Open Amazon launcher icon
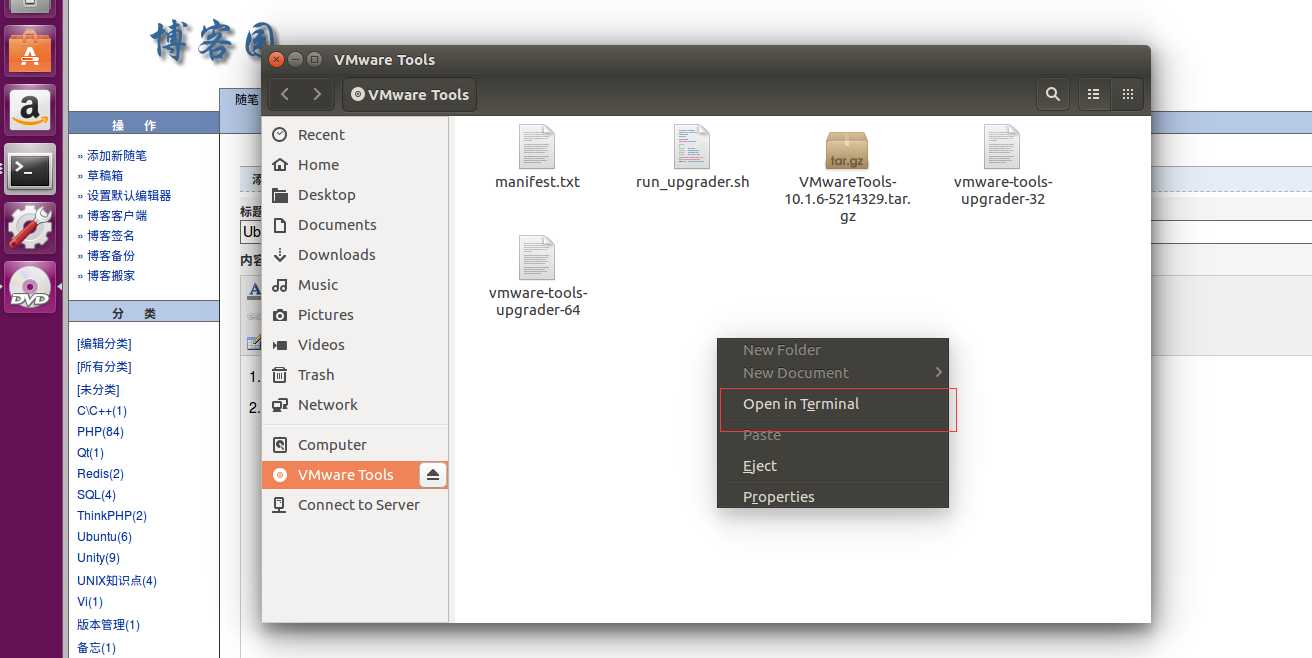This screenshot has height=658, width=1312. pyautogui.click(x=30, y=109)
